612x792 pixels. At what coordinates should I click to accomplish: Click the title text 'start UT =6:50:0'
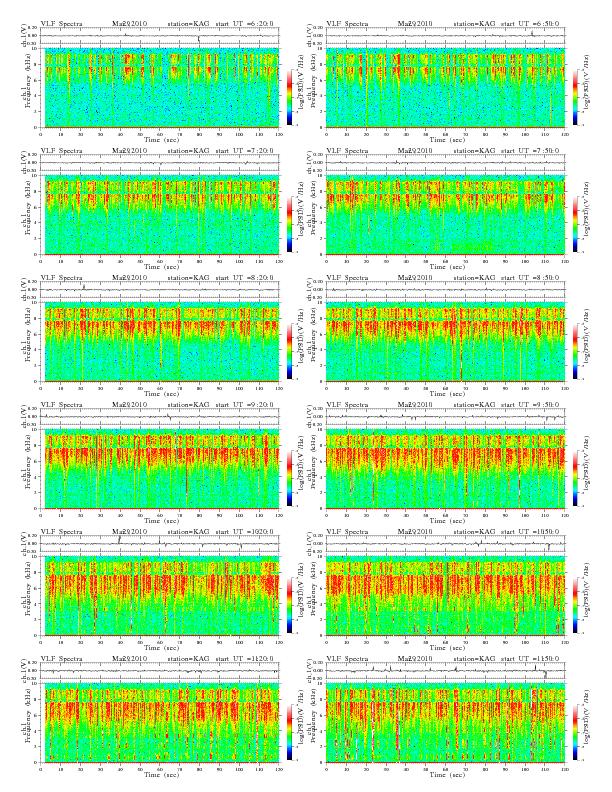(530, 23)
